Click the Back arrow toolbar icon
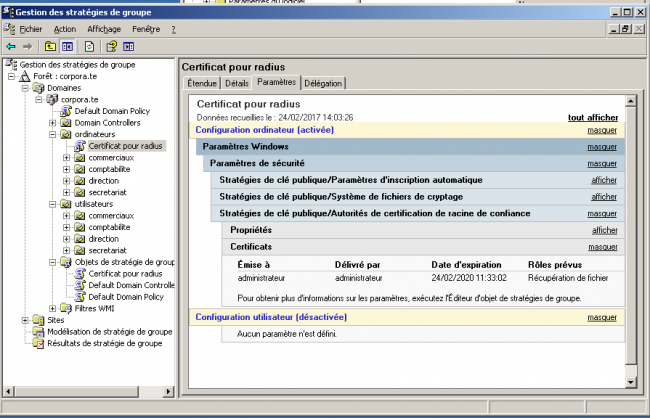Viewport: 650px width, 418px height. click(x=11, y=46)
